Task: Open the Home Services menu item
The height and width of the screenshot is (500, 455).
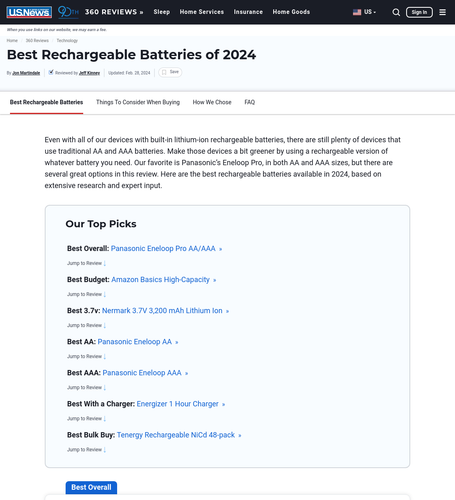Action: [202, 12]
